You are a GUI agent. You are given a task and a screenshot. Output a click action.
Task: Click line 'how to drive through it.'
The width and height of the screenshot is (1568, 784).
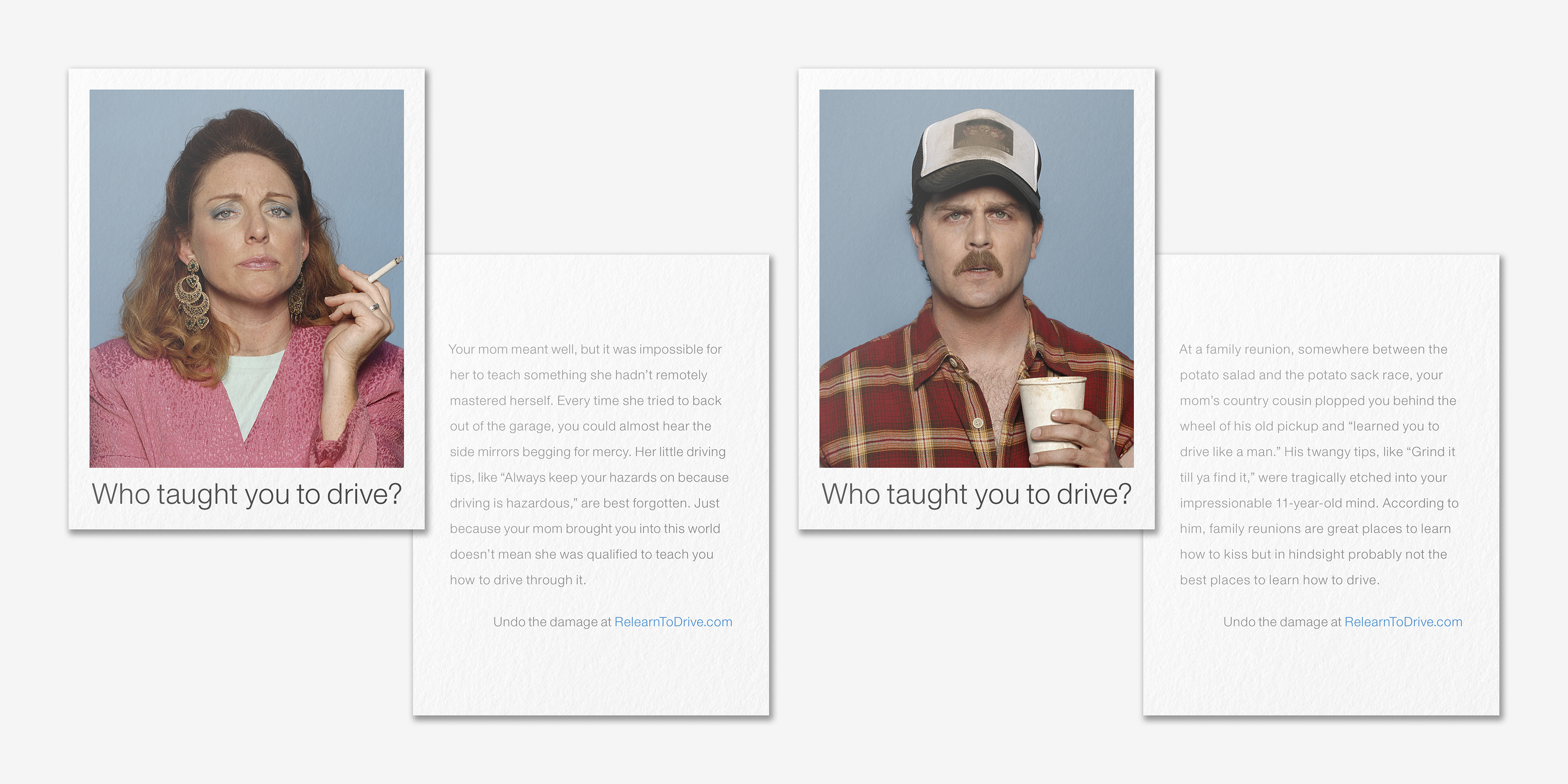517,580
